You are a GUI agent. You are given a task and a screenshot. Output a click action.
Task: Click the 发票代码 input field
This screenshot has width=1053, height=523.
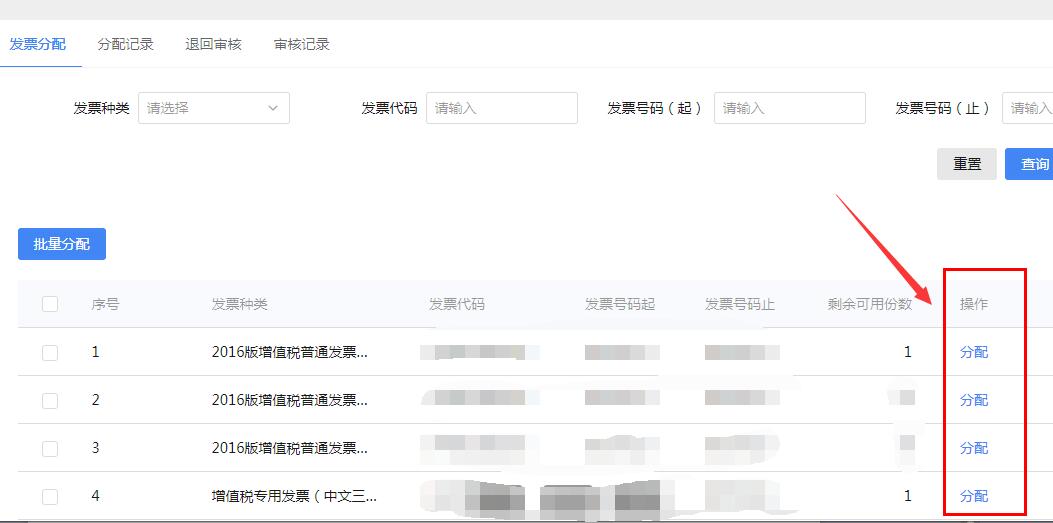pyautogui.click(x=501, y=108)
